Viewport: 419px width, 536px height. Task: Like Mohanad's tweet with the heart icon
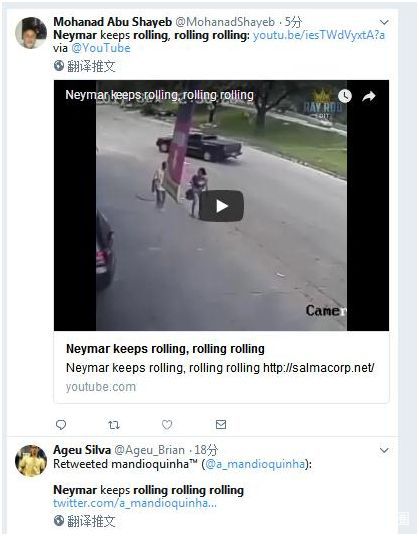coord(167,425)
